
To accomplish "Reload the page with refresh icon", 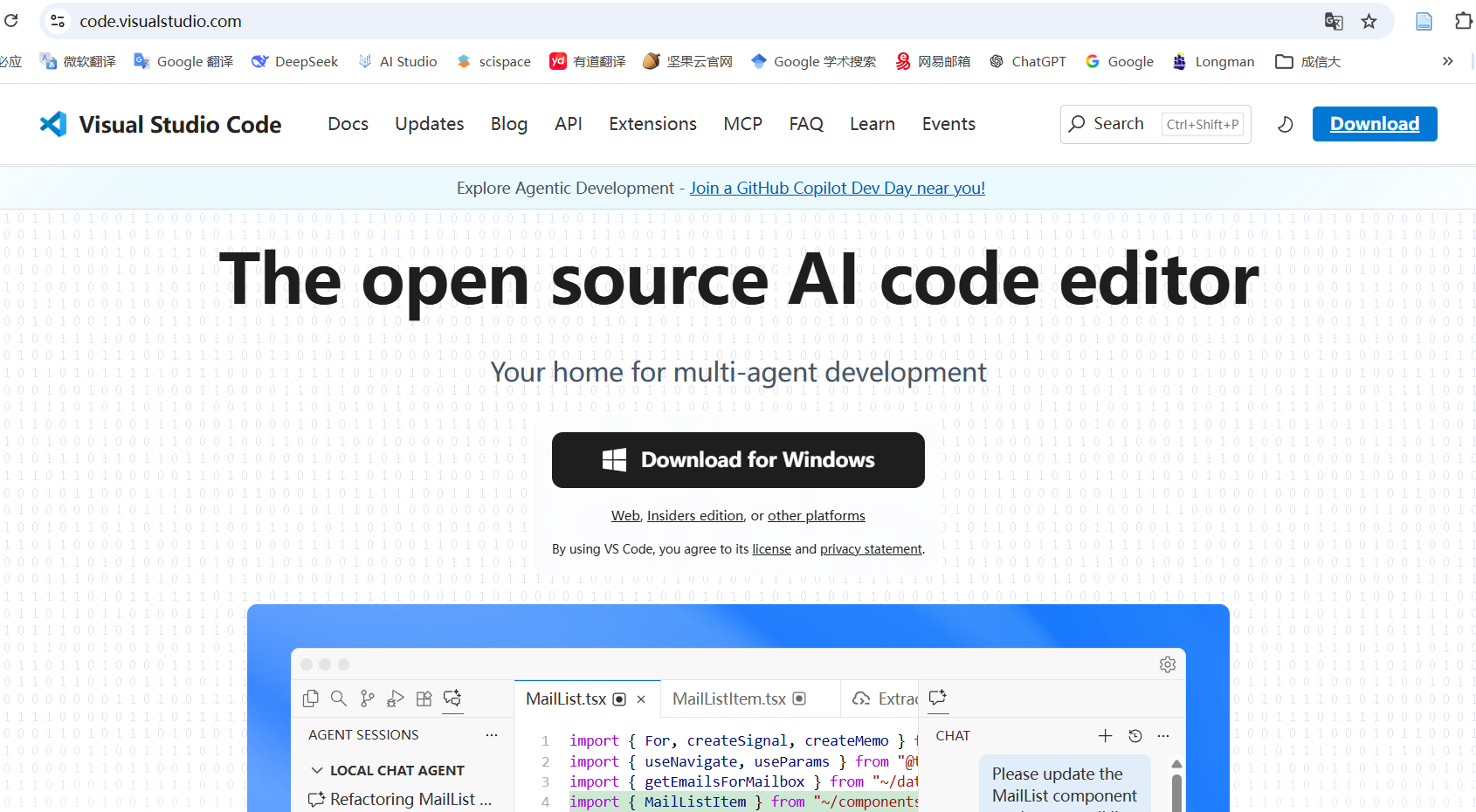I will pos(11,20).
